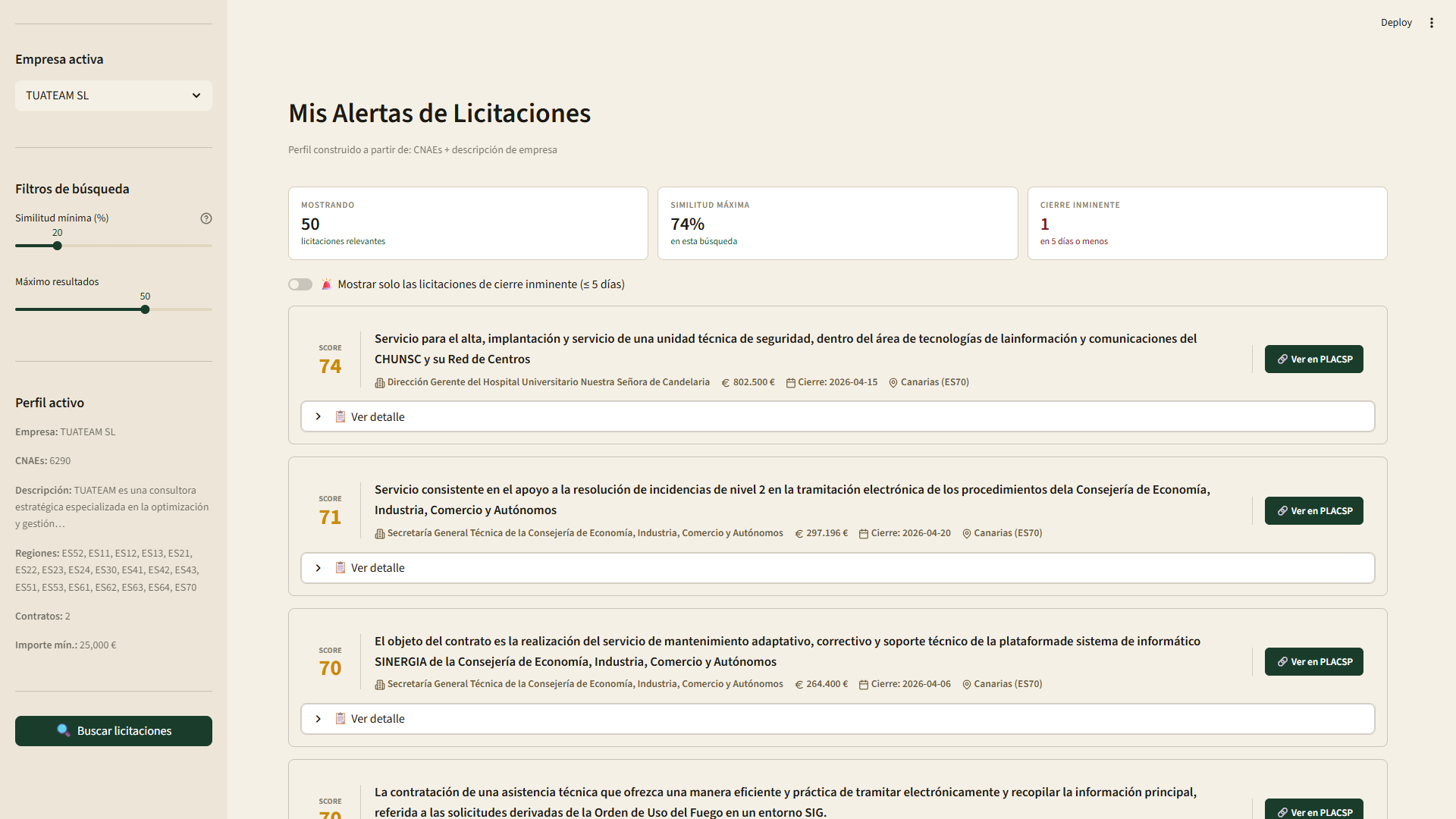Click the location pin in the SINERGIA tender
The width and height of the screenshot is (1456, 819).
click(x=967, y=685)
